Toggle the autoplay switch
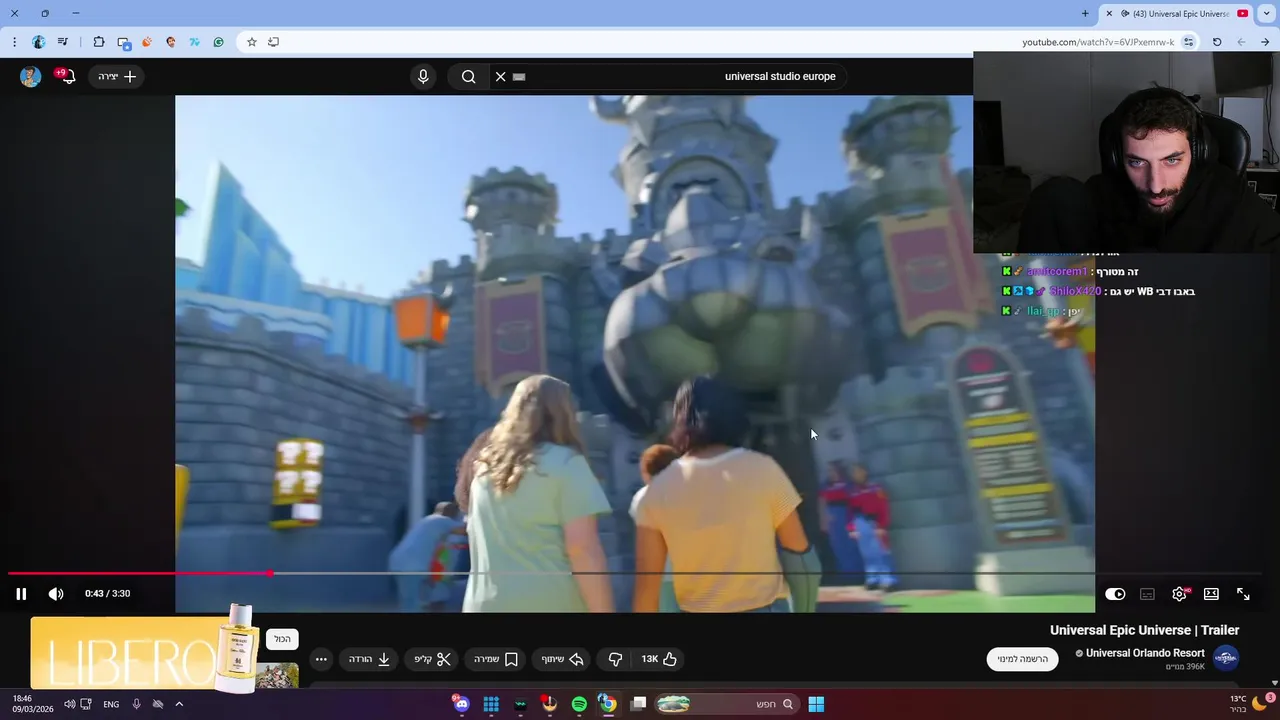 (1115, 594)
